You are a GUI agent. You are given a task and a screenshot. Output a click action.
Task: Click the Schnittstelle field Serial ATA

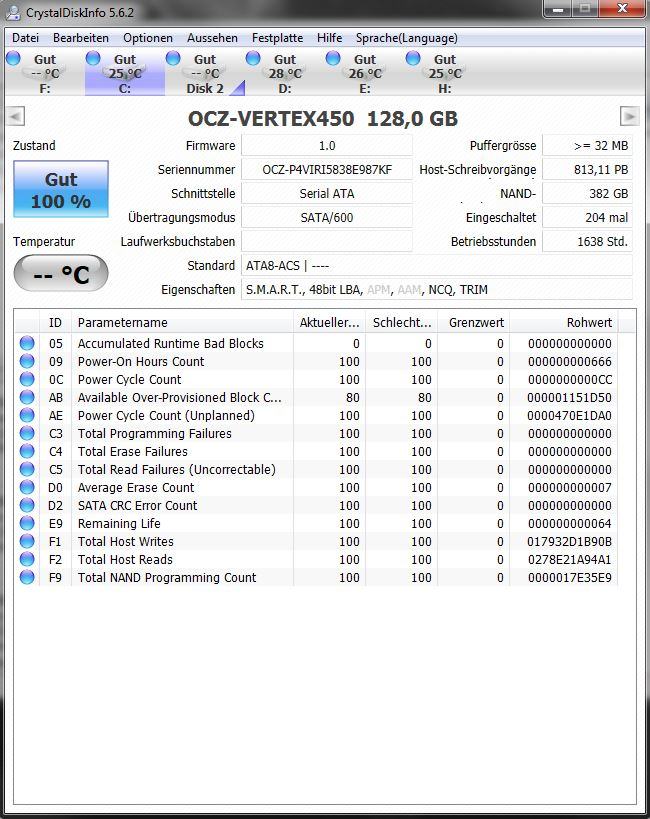(327, 194)
